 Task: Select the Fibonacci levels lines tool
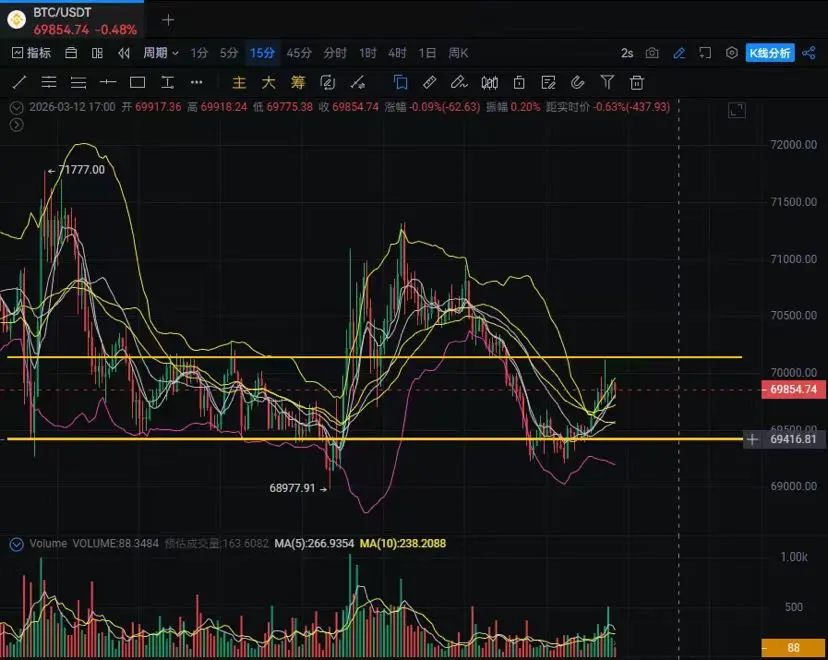pyautogui.click(x=78, y=82)
